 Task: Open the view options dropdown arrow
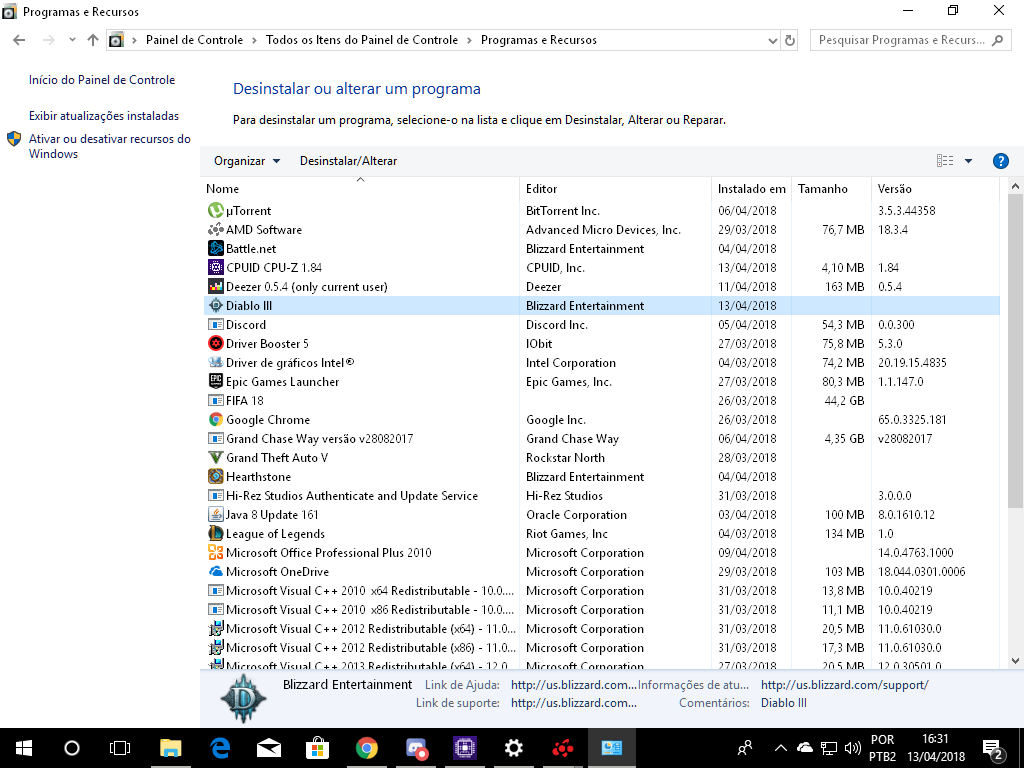pyautogui.click(x=968, y=161)
